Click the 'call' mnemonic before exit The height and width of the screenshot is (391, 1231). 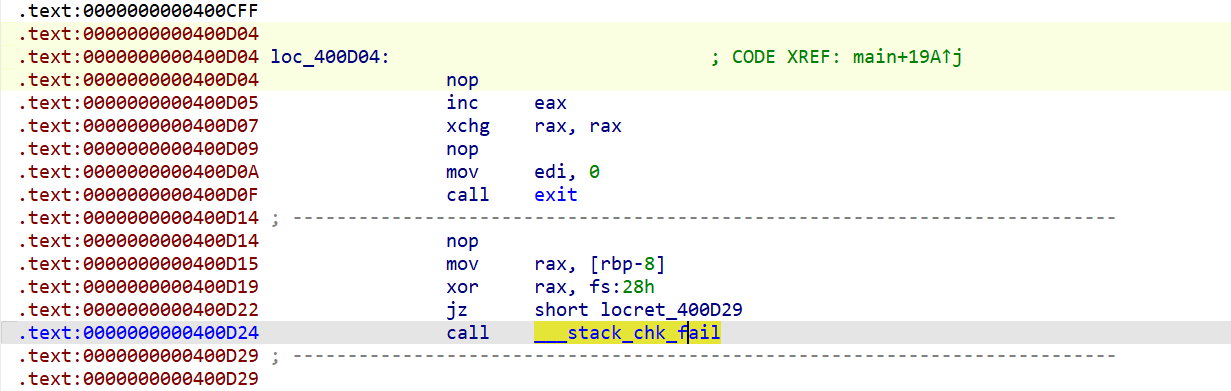(x=468, y=195)
